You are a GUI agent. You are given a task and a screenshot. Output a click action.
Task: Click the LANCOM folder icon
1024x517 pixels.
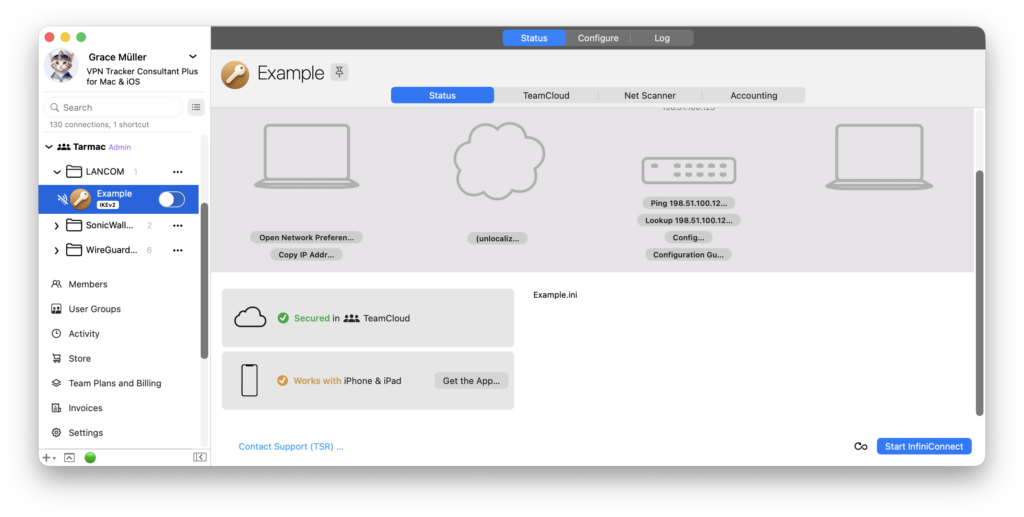pos(74,172)
